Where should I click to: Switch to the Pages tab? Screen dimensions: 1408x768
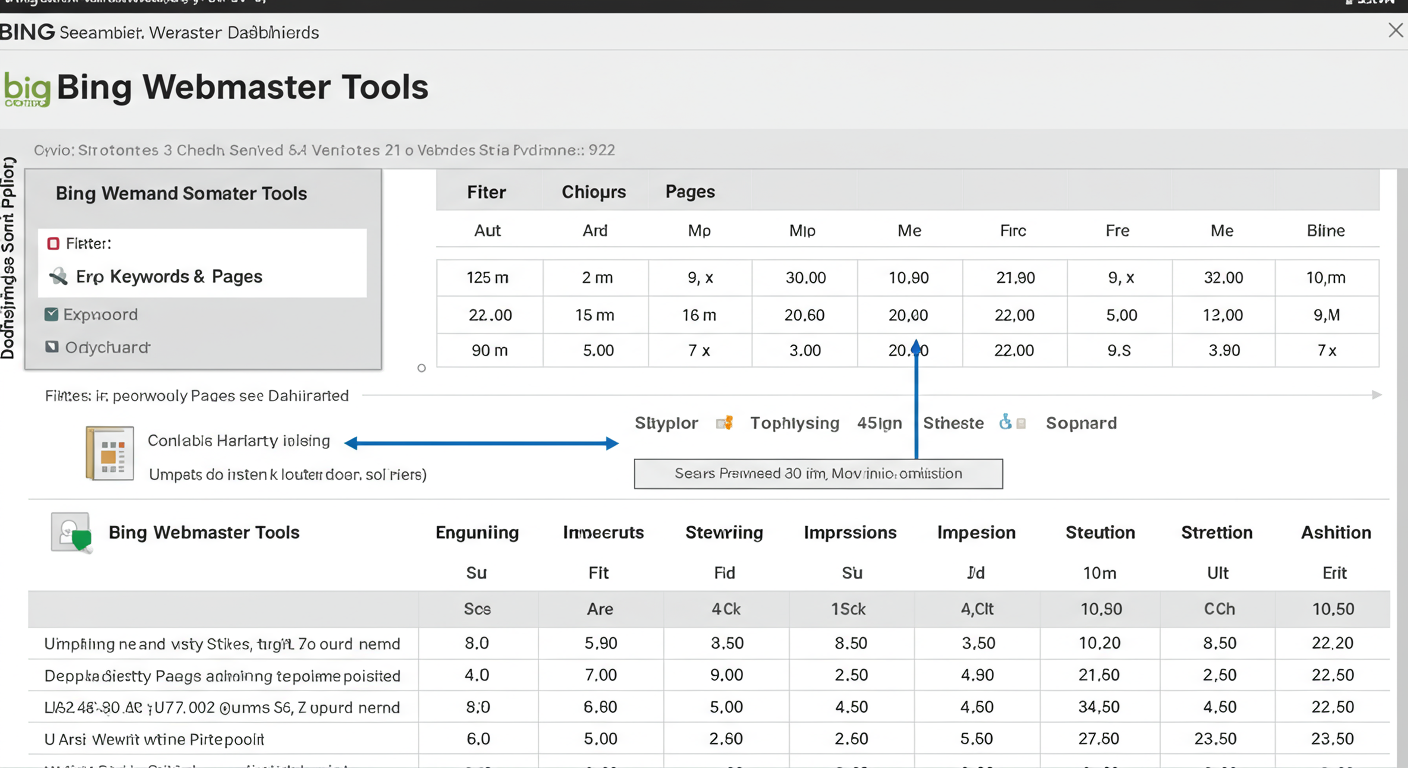pyautogui.click(x=689, y=191)
